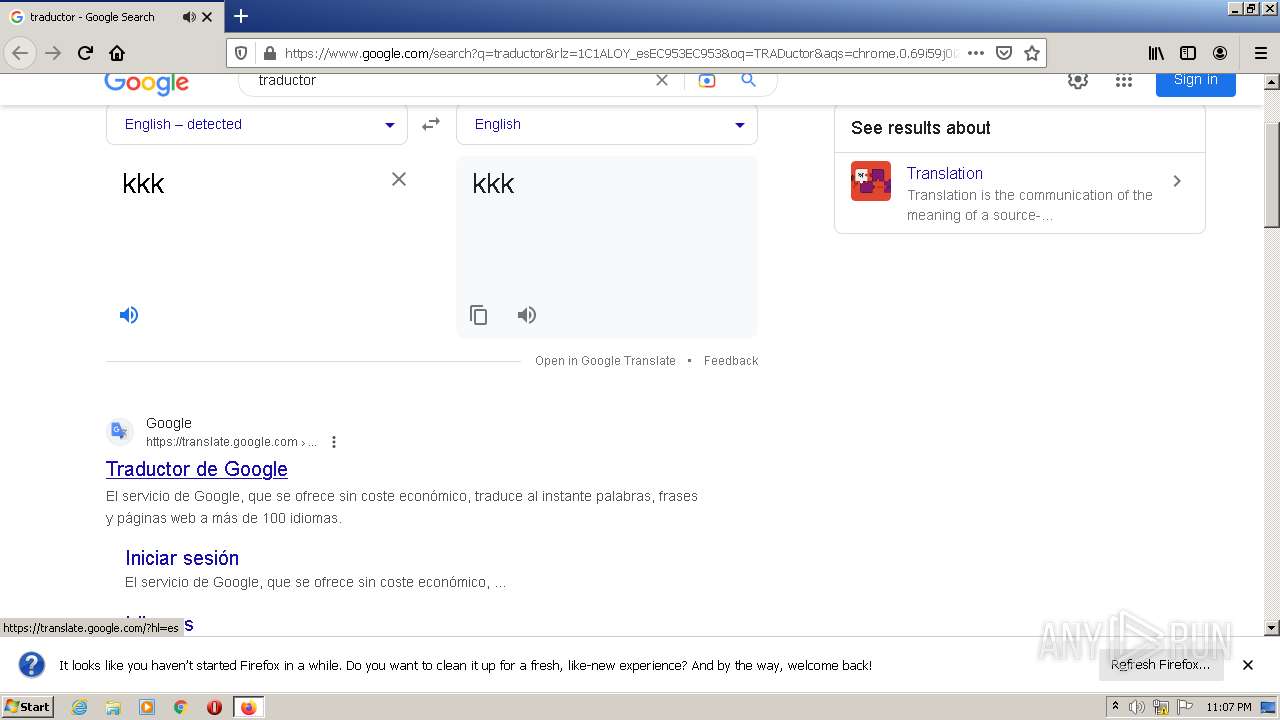Open tracking protection shield icon
This screenshot has width=1280, height=720.
(241, 53)
